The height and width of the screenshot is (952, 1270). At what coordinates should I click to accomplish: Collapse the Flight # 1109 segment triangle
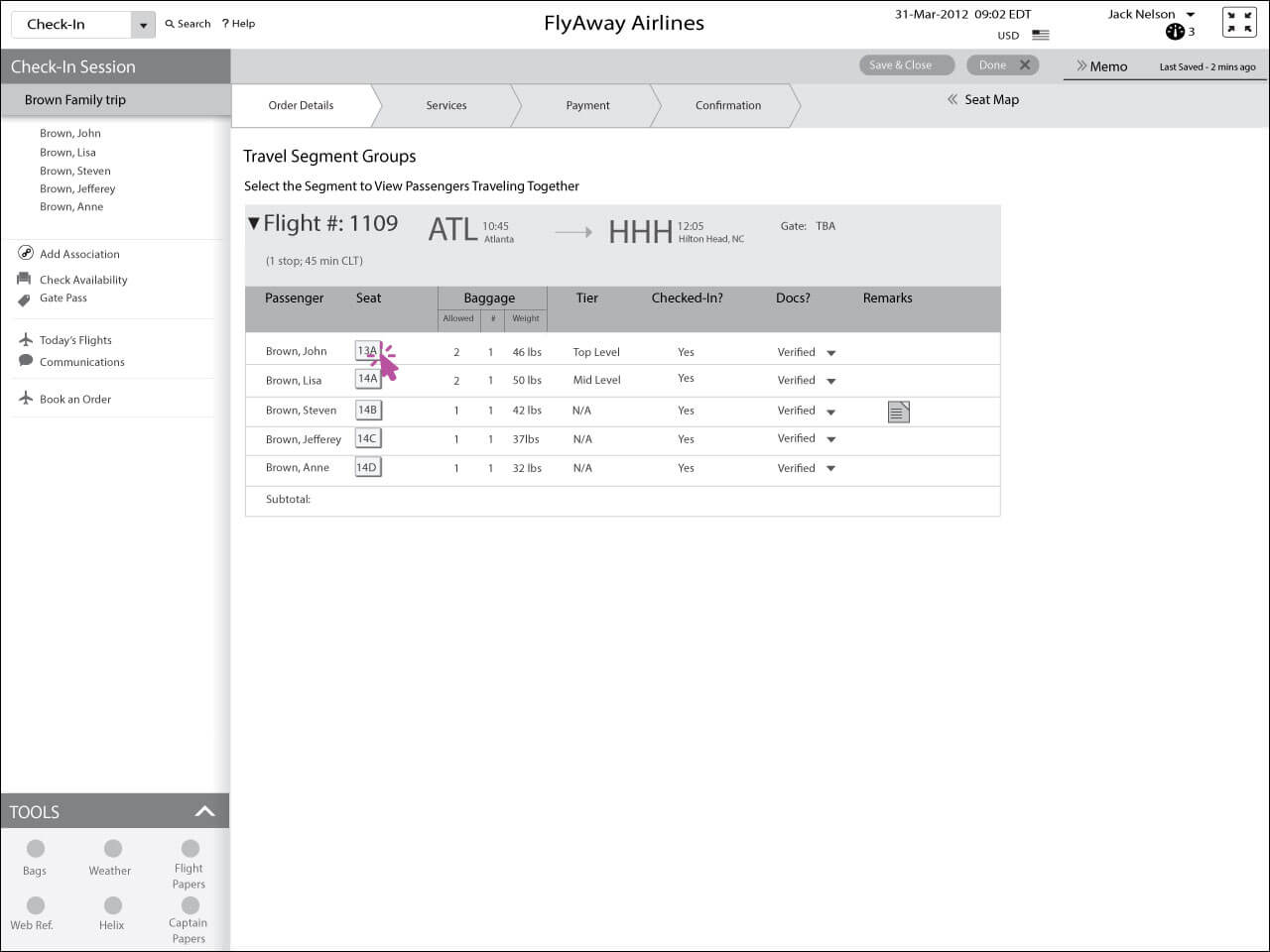coord(254,224)
